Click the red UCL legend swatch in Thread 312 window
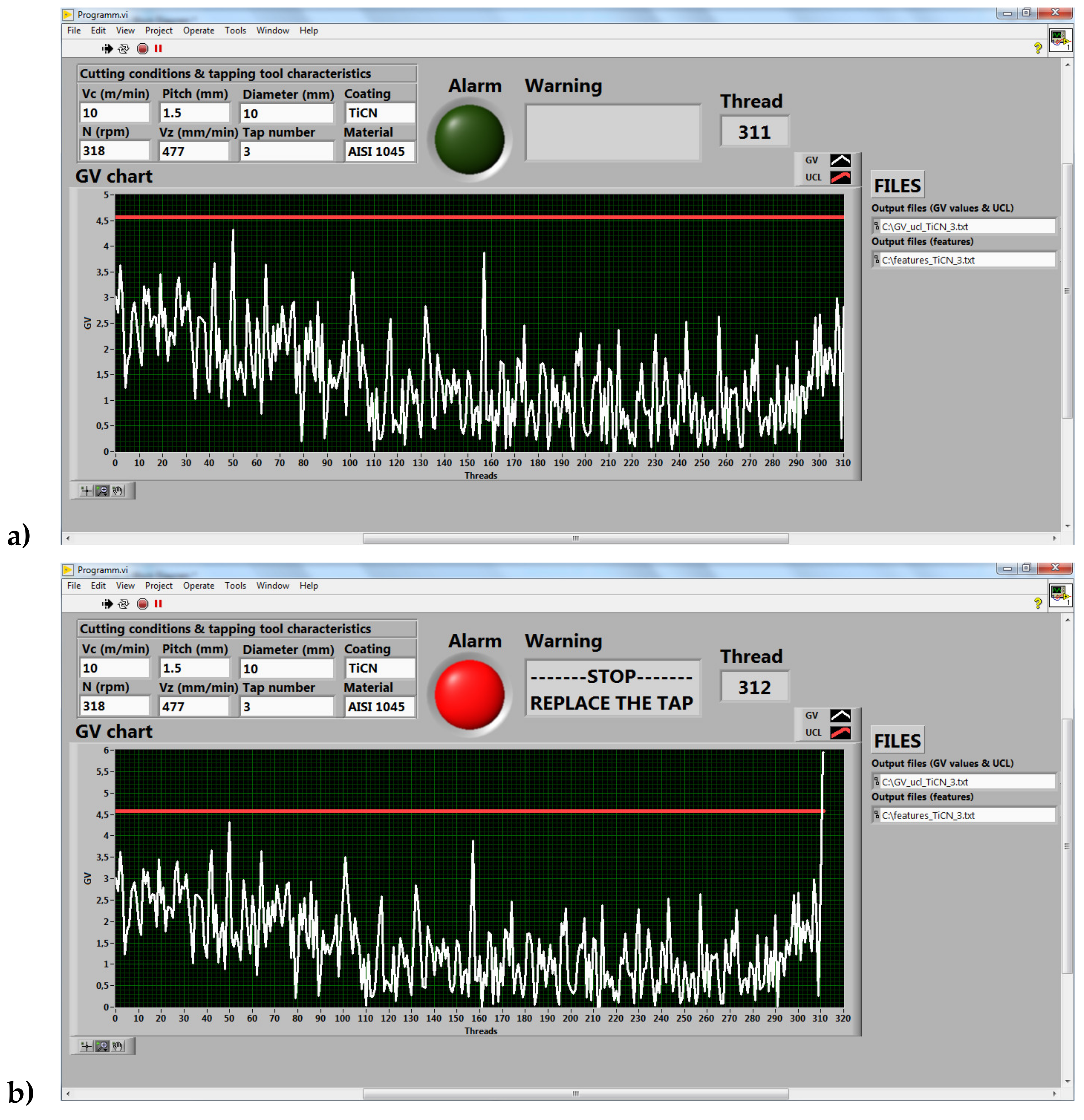 840,733
